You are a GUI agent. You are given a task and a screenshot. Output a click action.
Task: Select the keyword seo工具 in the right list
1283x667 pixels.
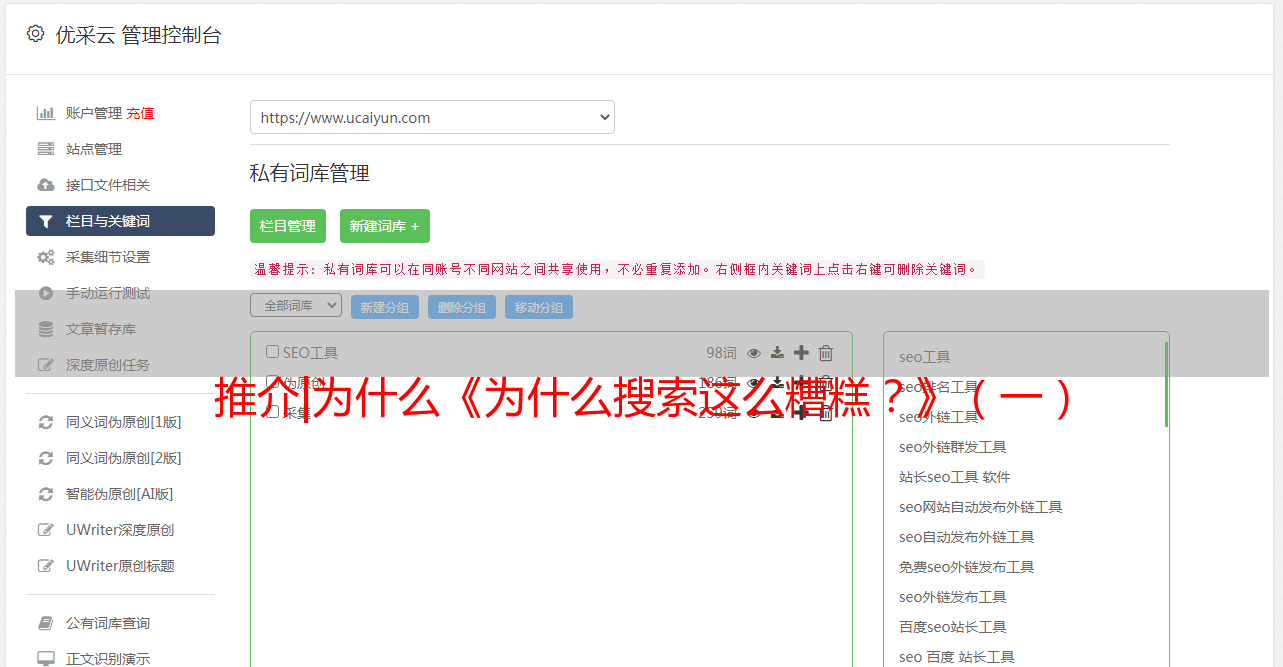(924, 357)
